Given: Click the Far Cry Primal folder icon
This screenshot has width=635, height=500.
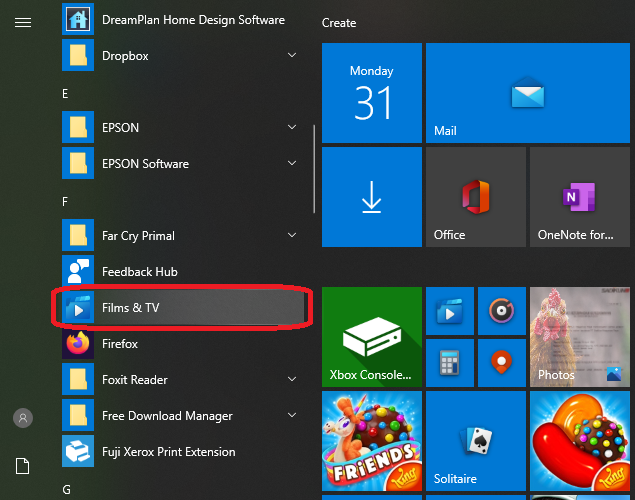Looking at the screenshot, I should (x=78, y=235).
